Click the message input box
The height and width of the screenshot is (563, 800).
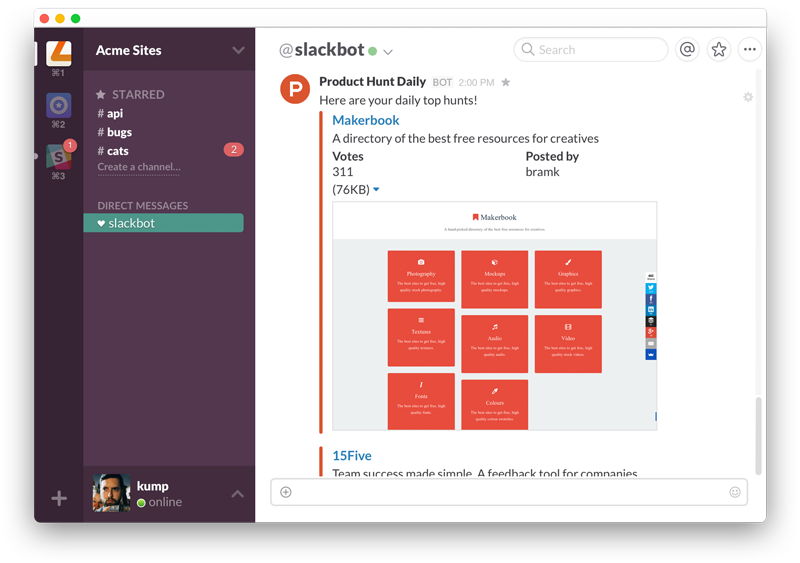pos(509,492)
